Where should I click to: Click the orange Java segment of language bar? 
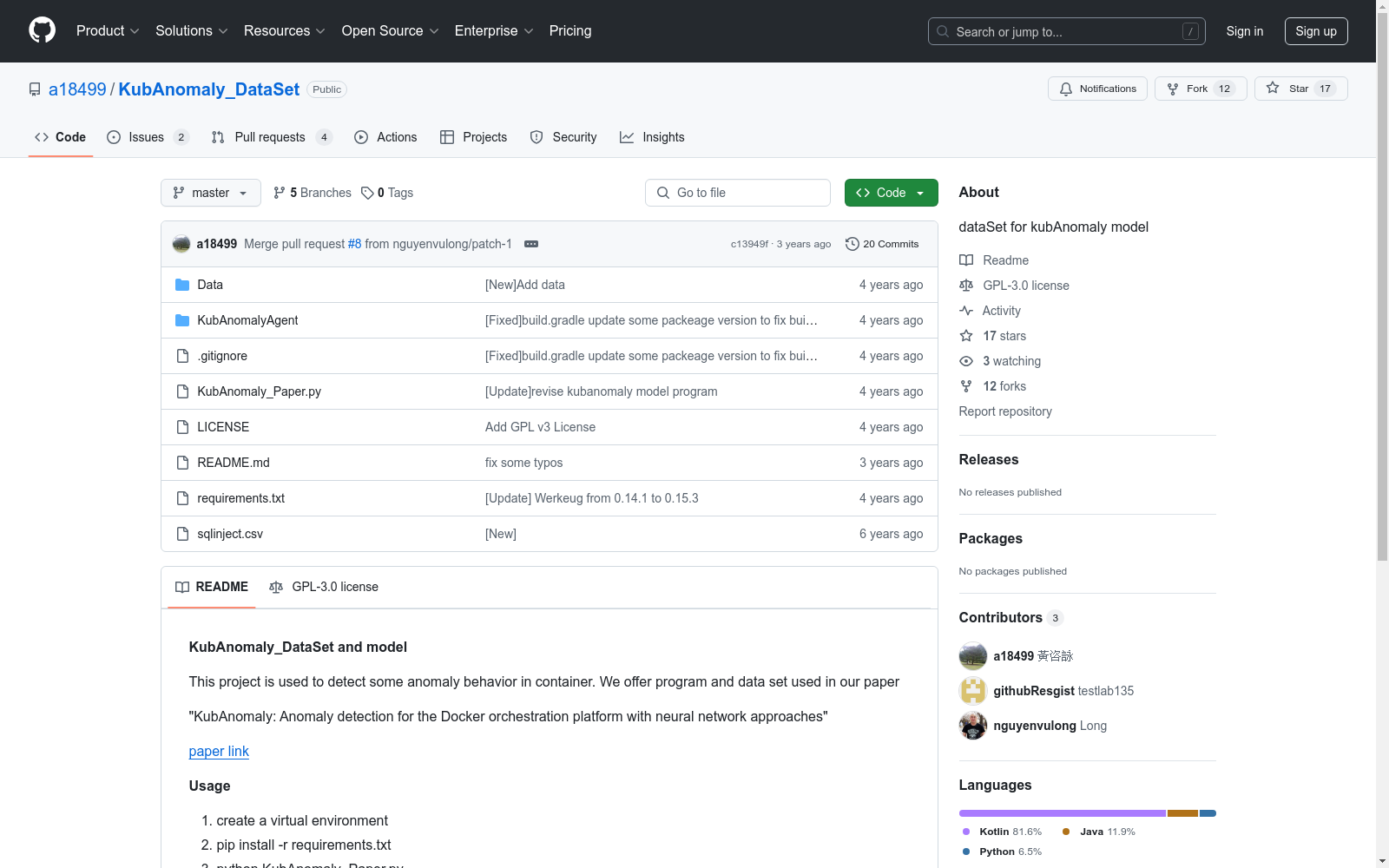(1182, 813)
